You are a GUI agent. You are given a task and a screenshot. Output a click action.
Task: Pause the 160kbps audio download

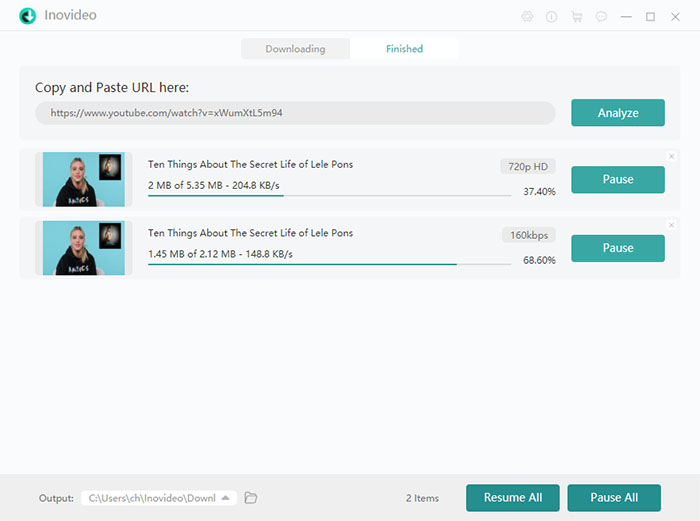[x=617, y=248]
